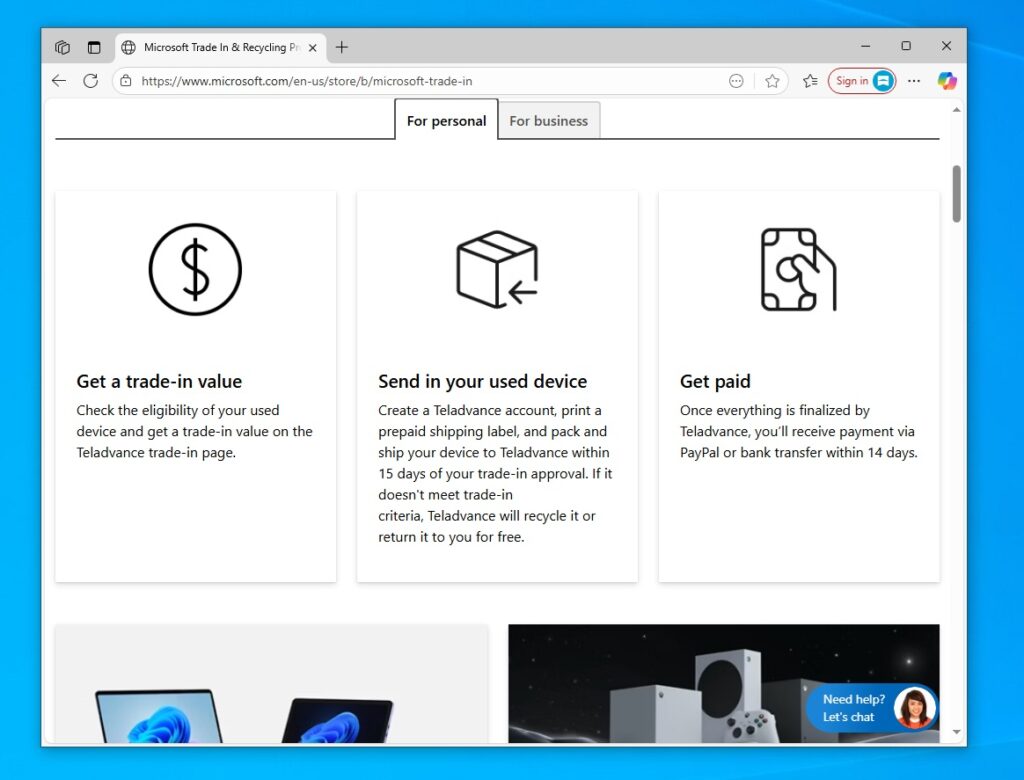
Task: Open a new browser tab
Action: click(x=342, y=46)
